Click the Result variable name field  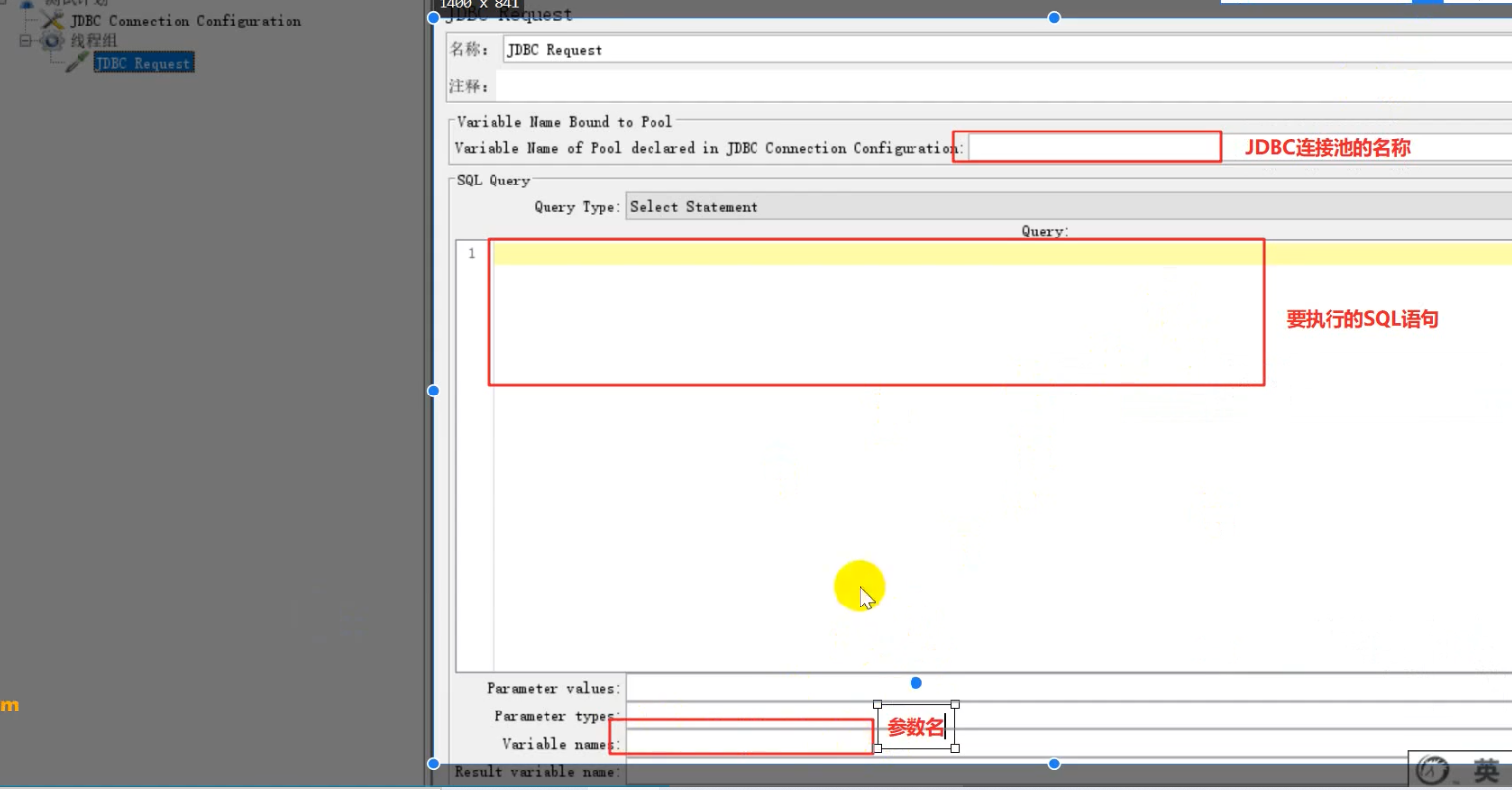coord(1069,771)
